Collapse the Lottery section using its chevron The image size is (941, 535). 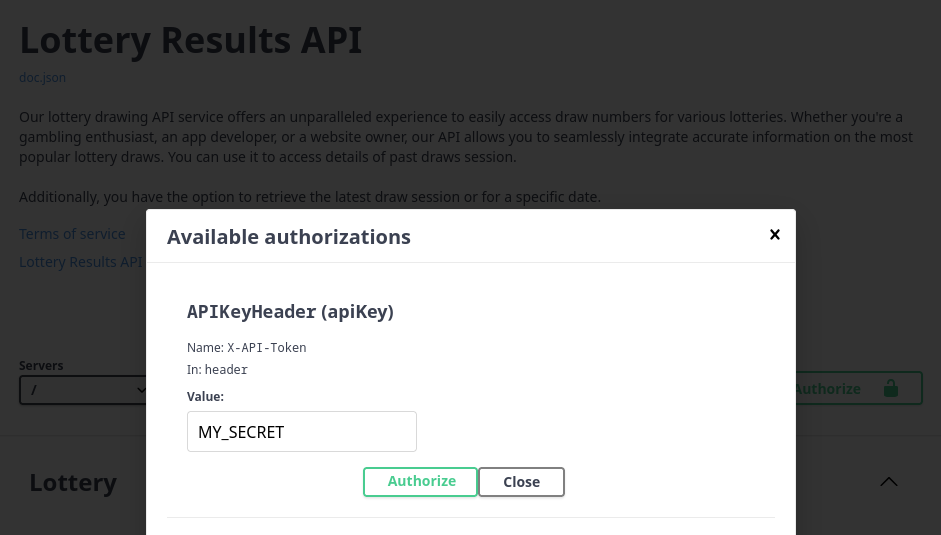[888, 482]
